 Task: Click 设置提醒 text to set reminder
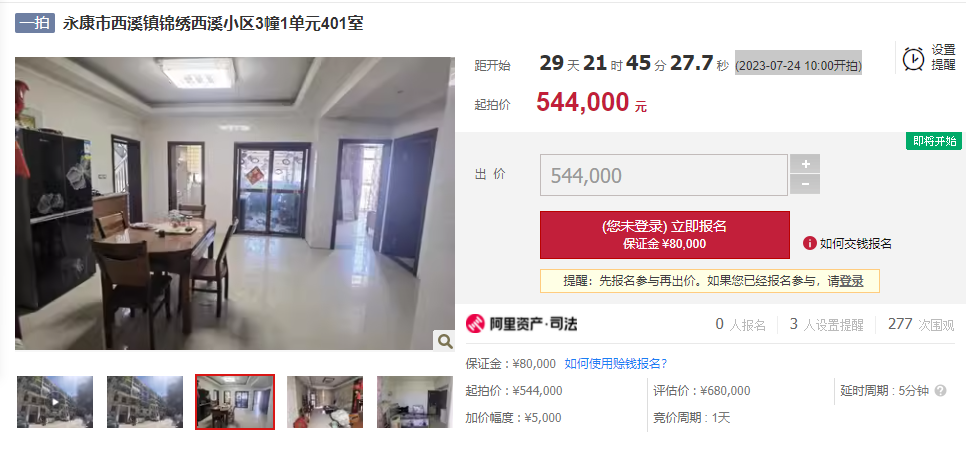point(943,57)
